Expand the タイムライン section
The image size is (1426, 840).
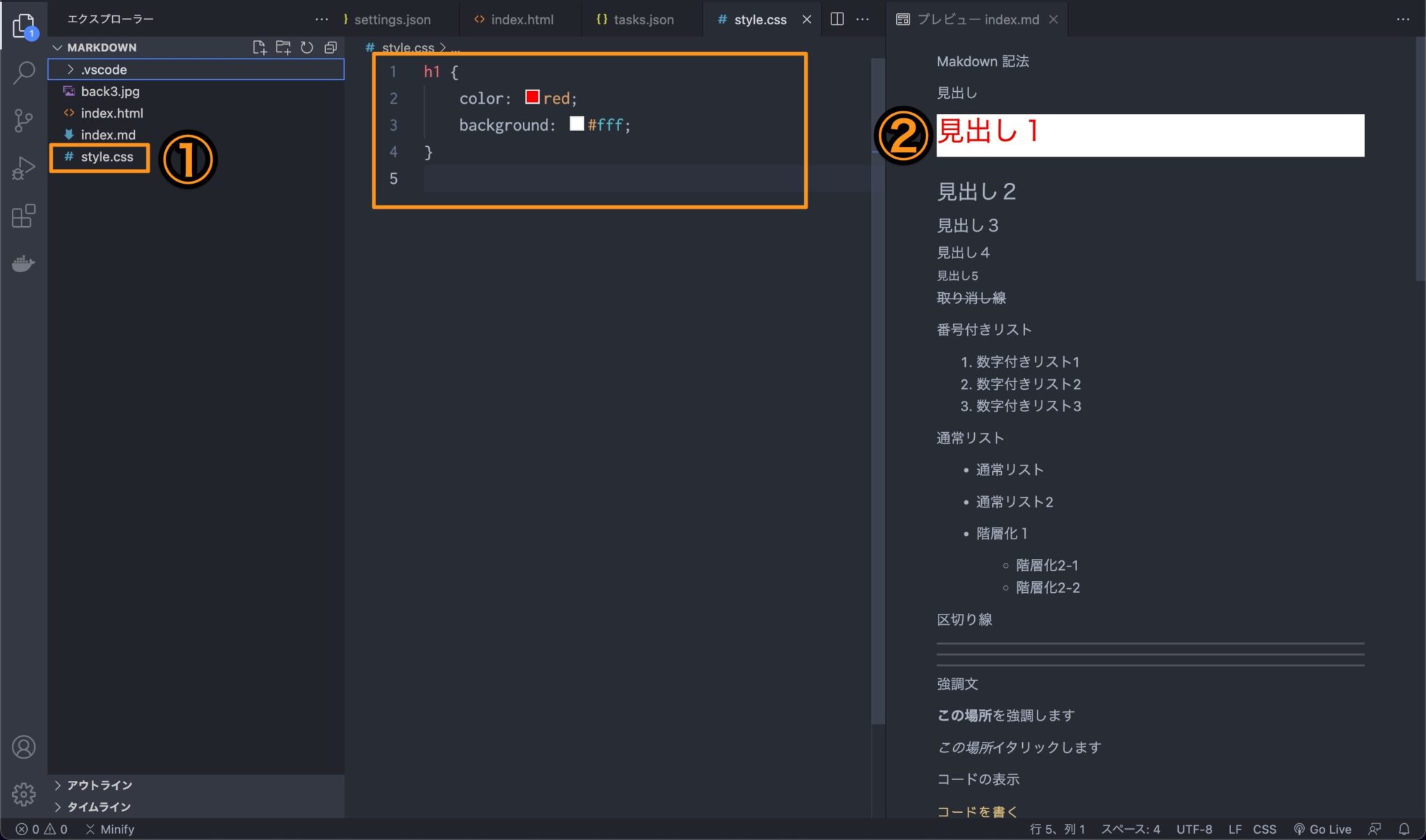point(94,807)
